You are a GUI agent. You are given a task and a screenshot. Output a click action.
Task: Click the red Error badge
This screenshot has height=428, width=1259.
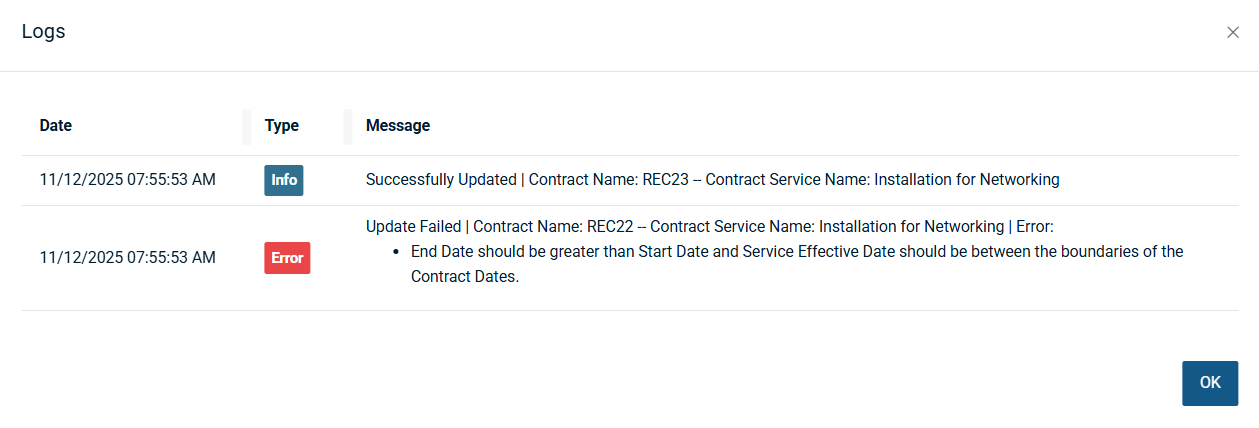[x=287, y=258]
